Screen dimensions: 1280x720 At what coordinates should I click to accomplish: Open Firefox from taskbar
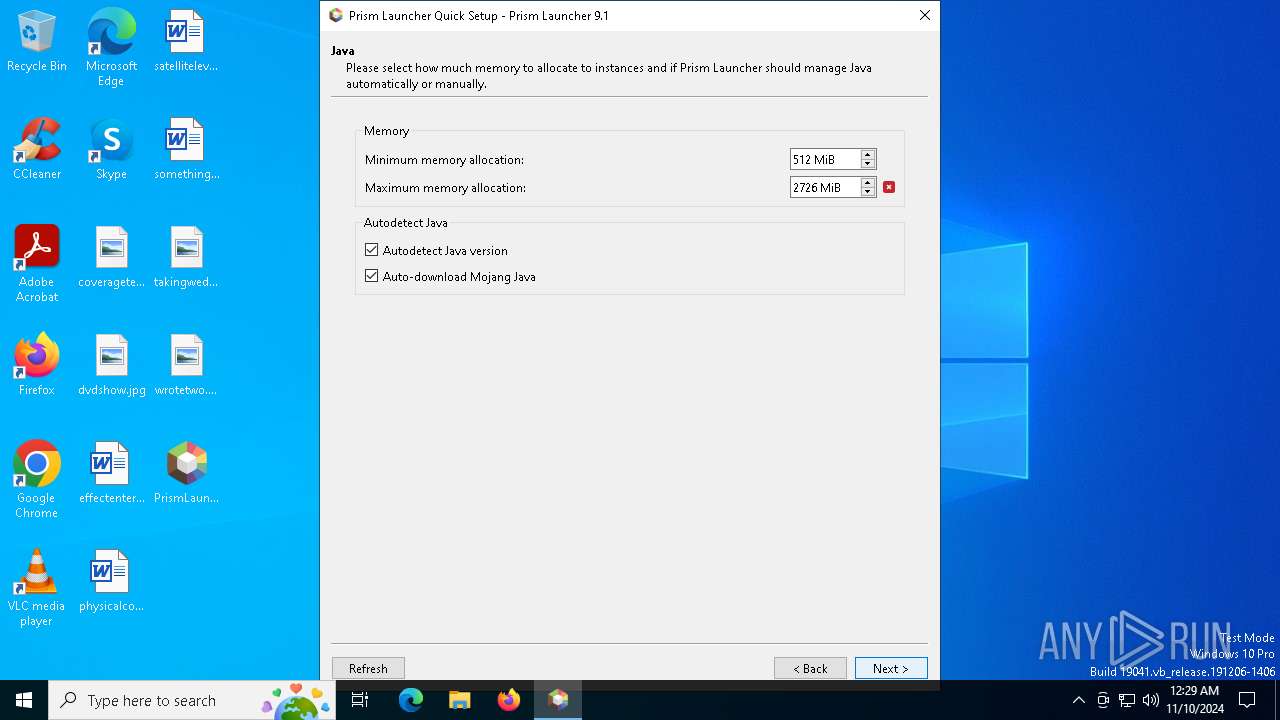click(x=509, y=700)
